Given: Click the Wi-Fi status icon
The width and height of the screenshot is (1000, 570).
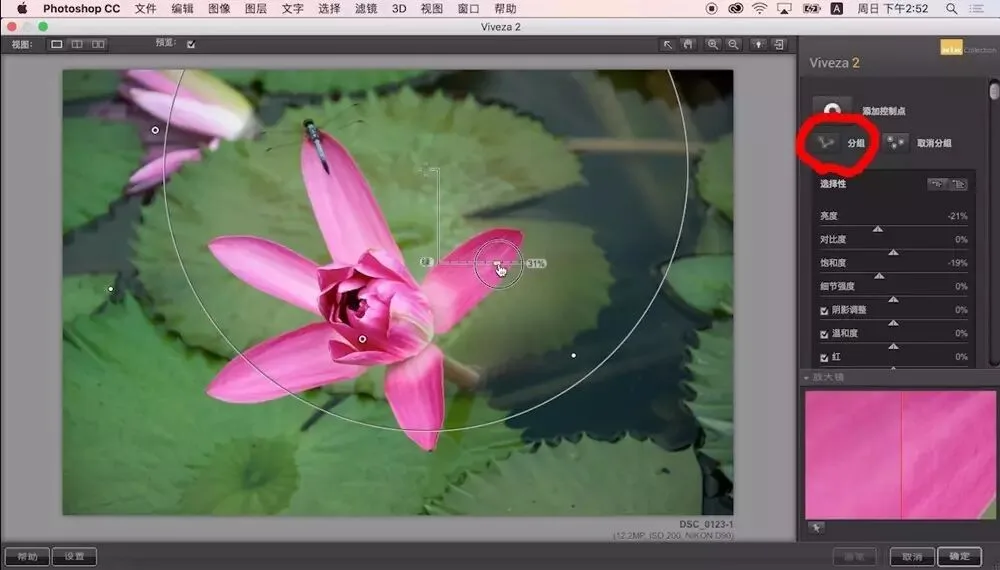Looking at the screenshot, I should point(759,8).
